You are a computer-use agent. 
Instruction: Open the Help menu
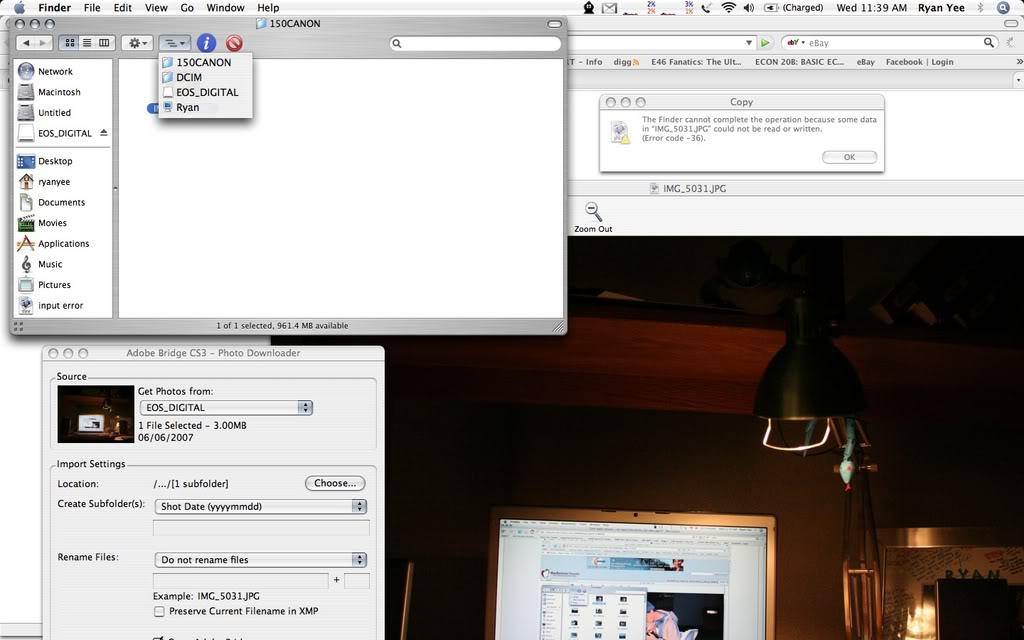coord(268,8)
